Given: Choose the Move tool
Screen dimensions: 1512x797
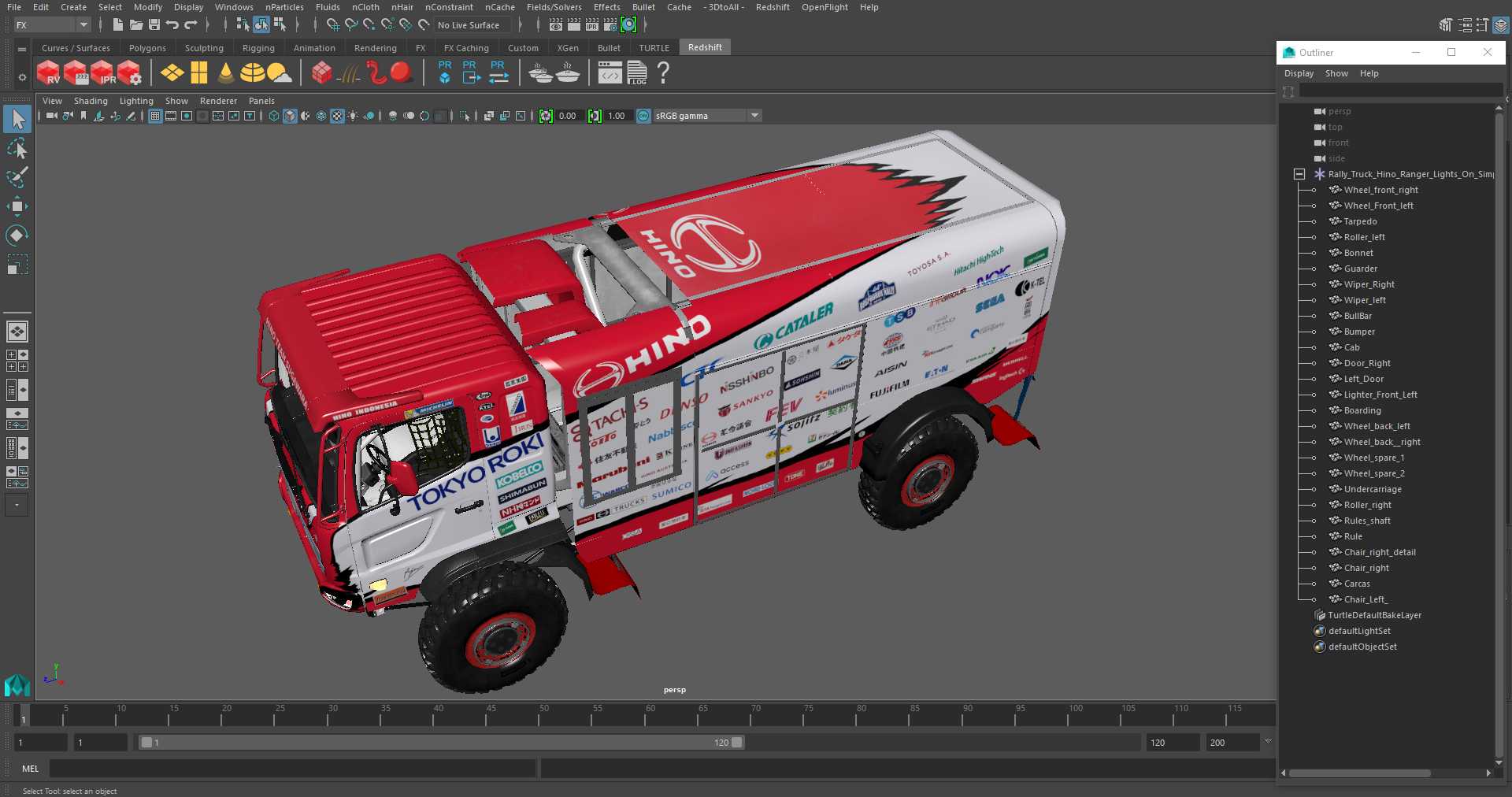Looking at the screenshot, I should pyautogui.click(x=17, y=206).
